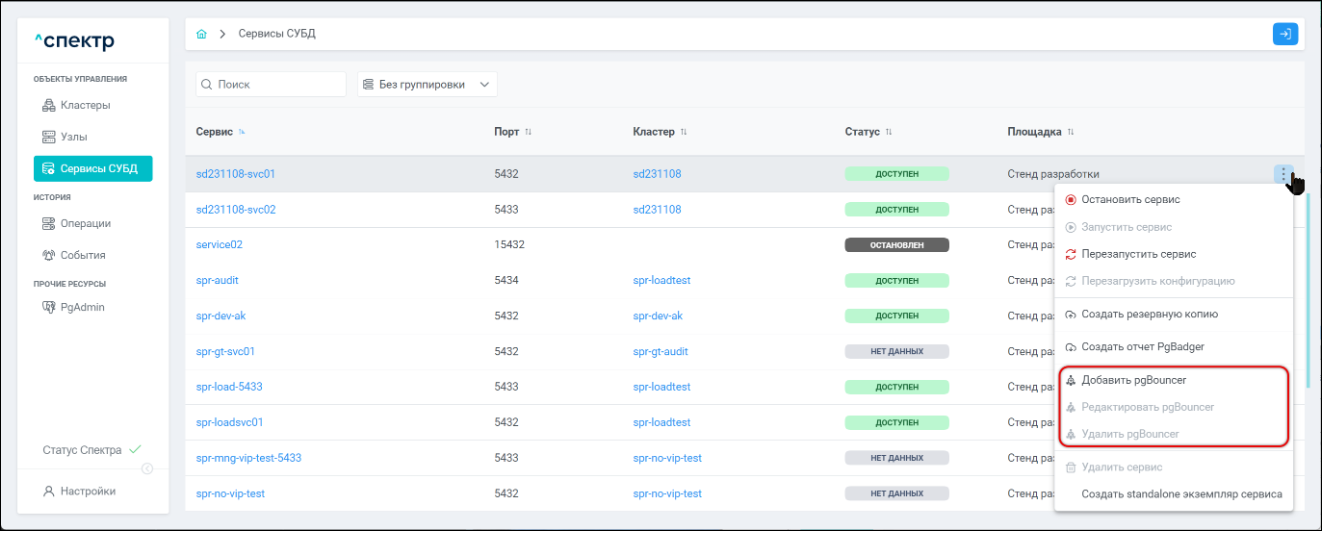Choose Перезапустить сервис menu item
1323x533 pixels.
pos(1138,254)
